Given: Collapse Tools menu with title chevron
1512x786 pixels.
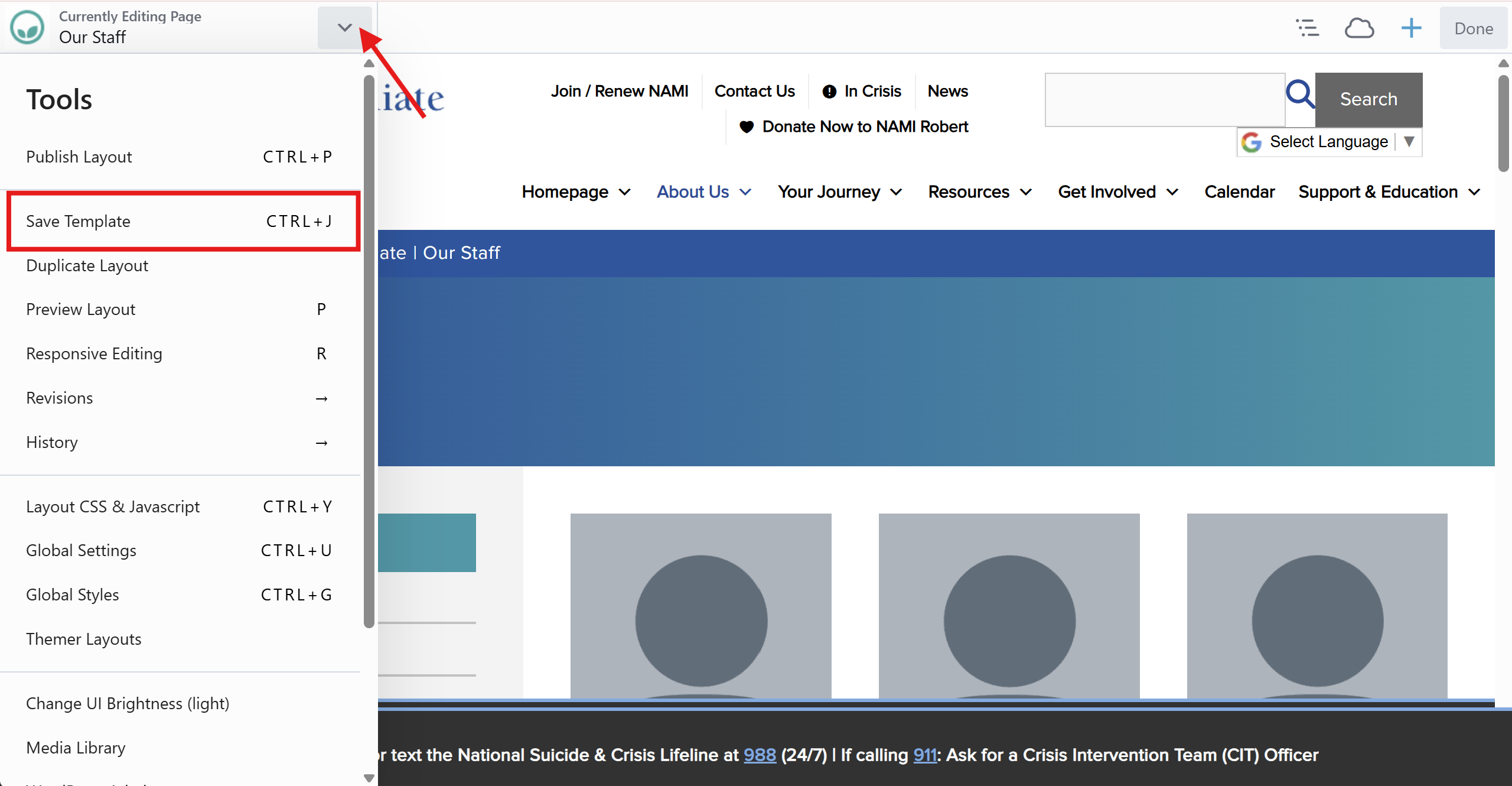Looking at the screenshot, I should point(344,27).
